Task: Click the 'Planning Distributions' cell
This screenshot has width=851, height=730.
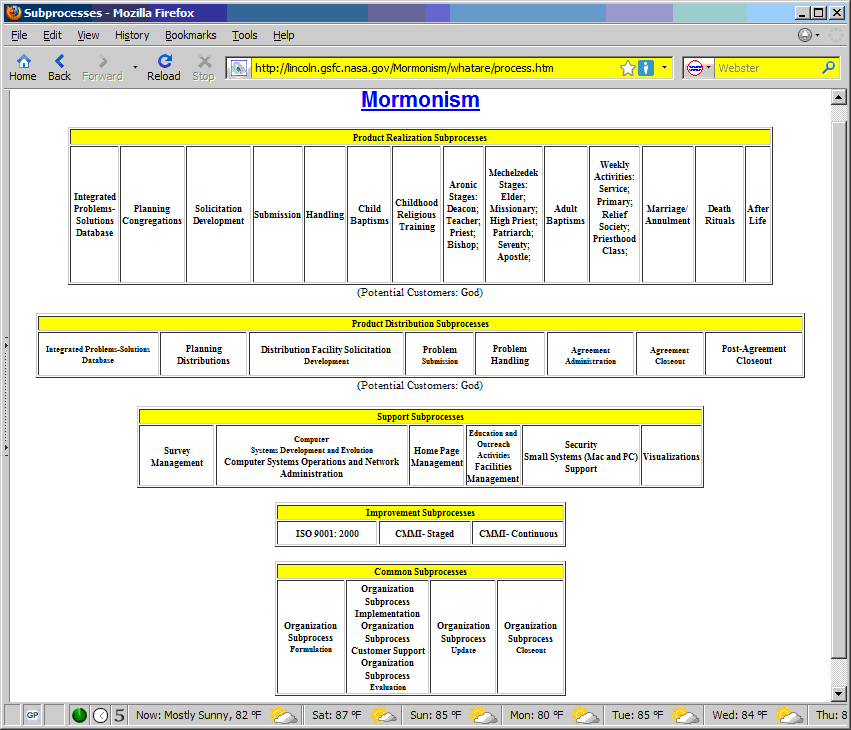Action: coord(204,354)
